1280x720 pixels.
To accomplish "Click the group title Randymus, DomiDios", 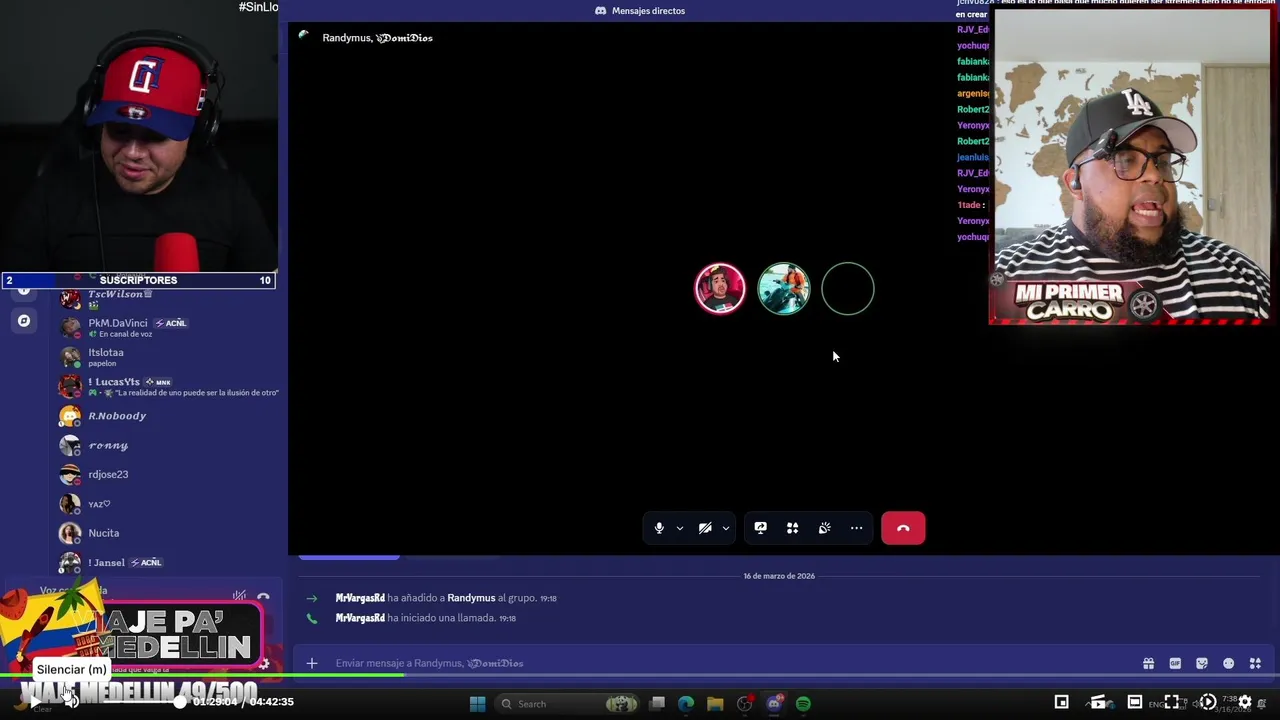I will (x=377, y=37).
